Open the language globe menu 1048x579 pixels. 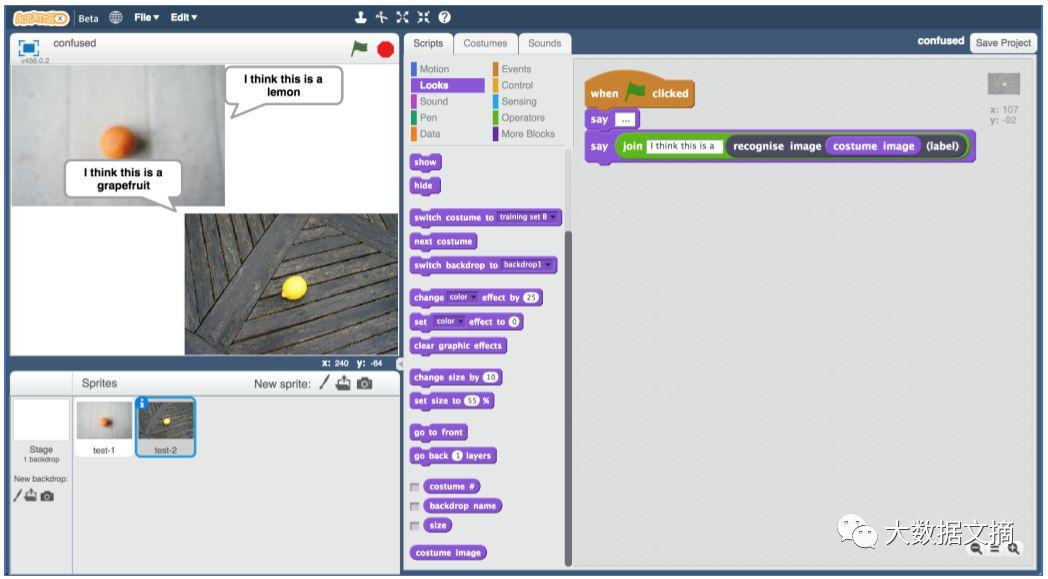pos(116,17)
